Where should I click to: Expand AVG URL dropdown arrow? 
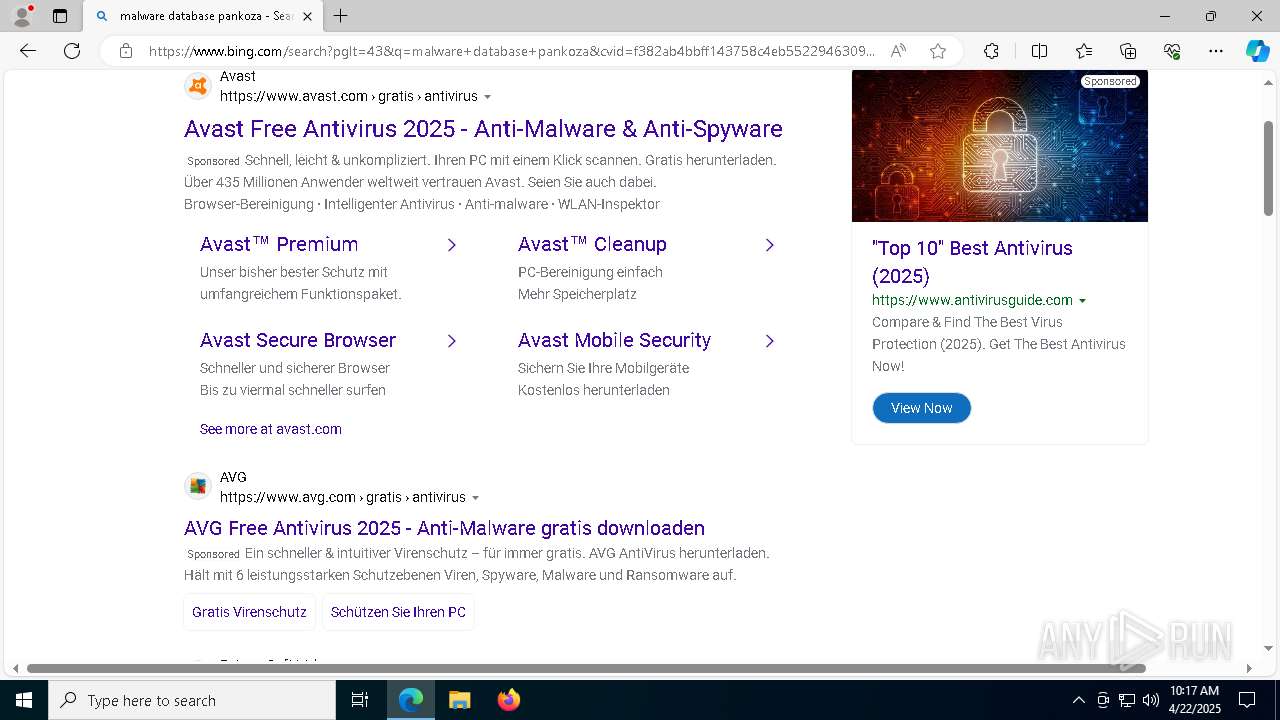tap(476, 498)
